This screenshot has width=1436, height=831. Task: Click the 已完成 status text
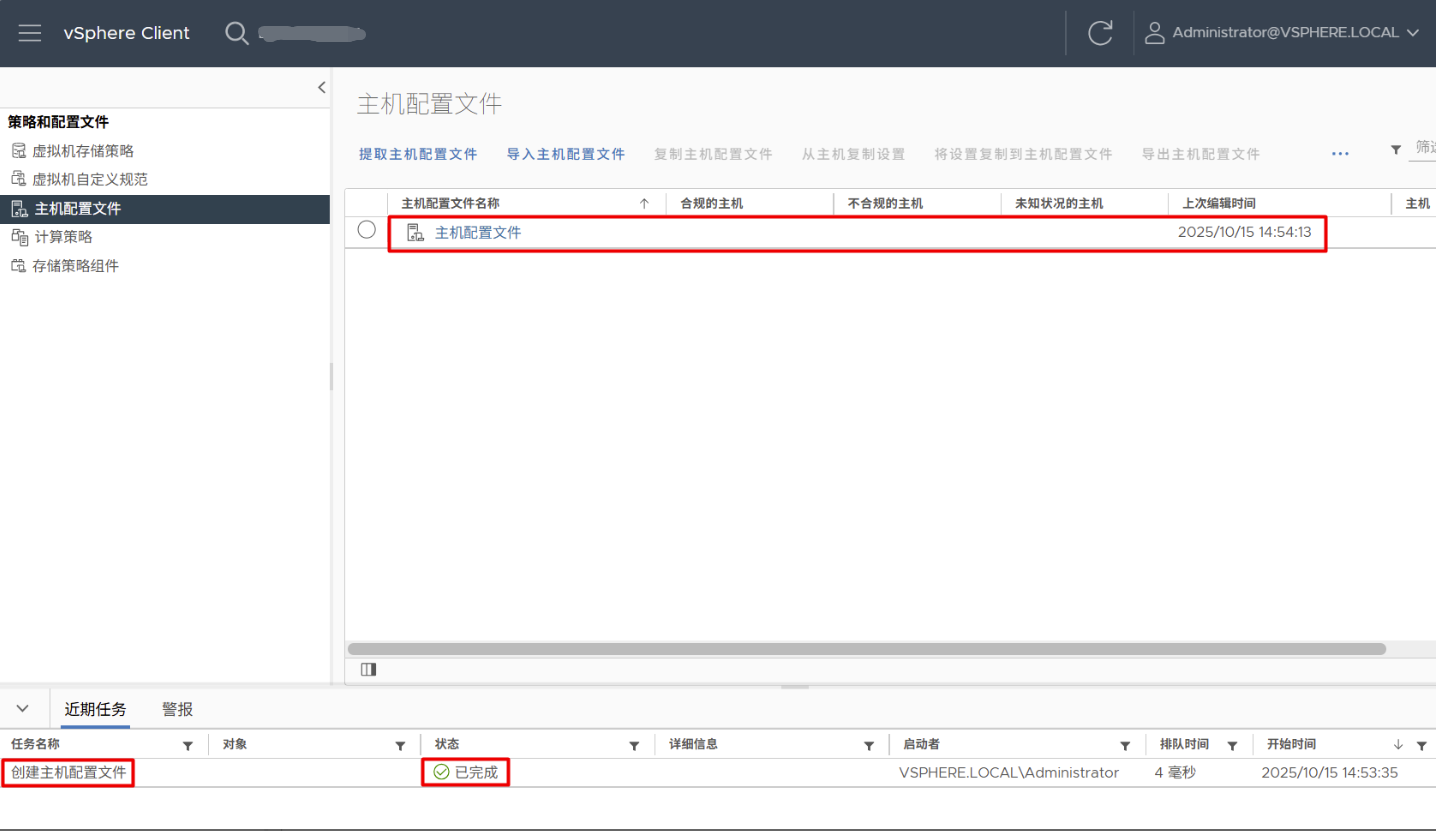(476, 773)
